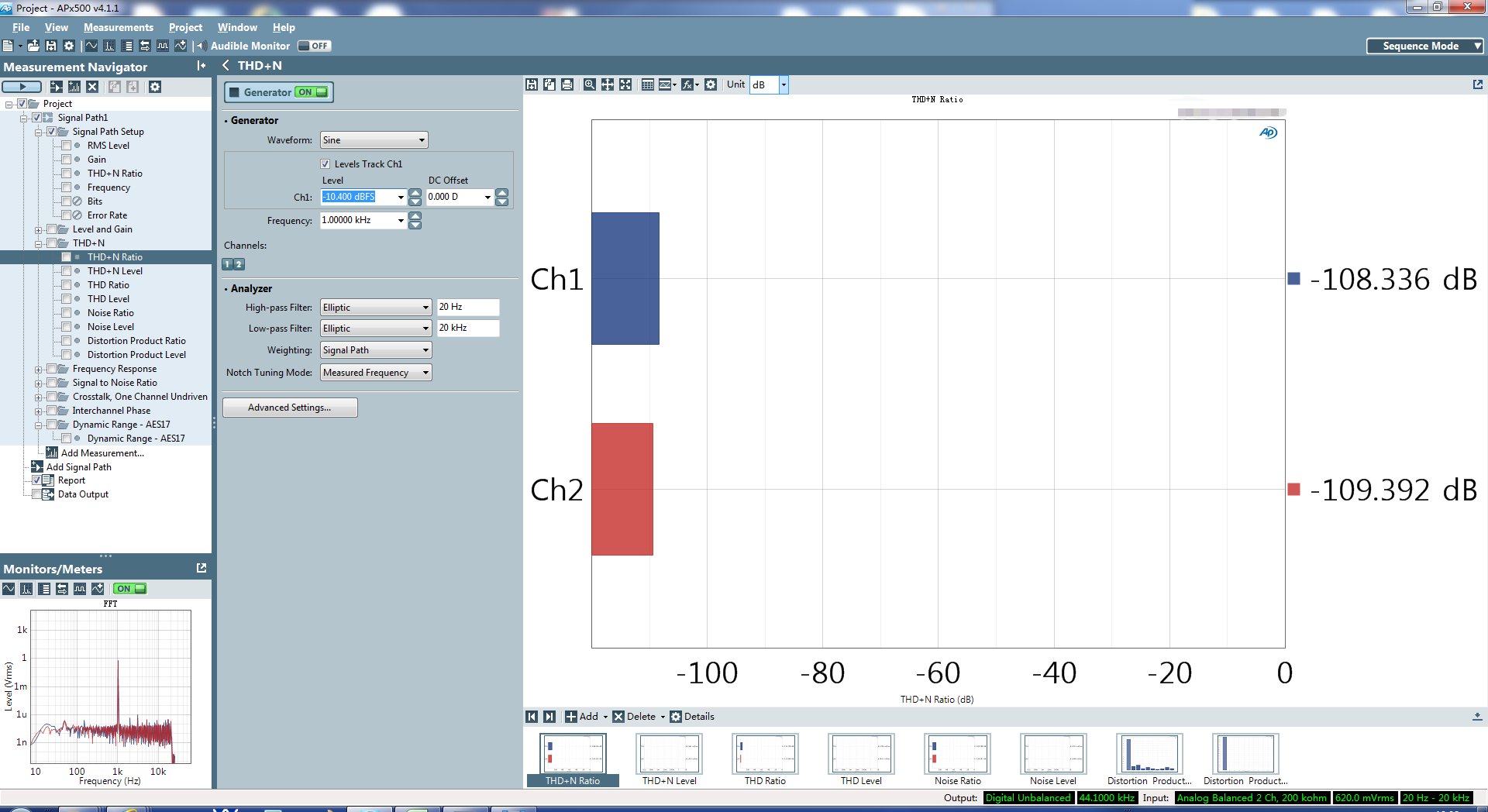
Task: Toggle the Generator ON switch
Action: pyautogui.click(x=312, y=92)
